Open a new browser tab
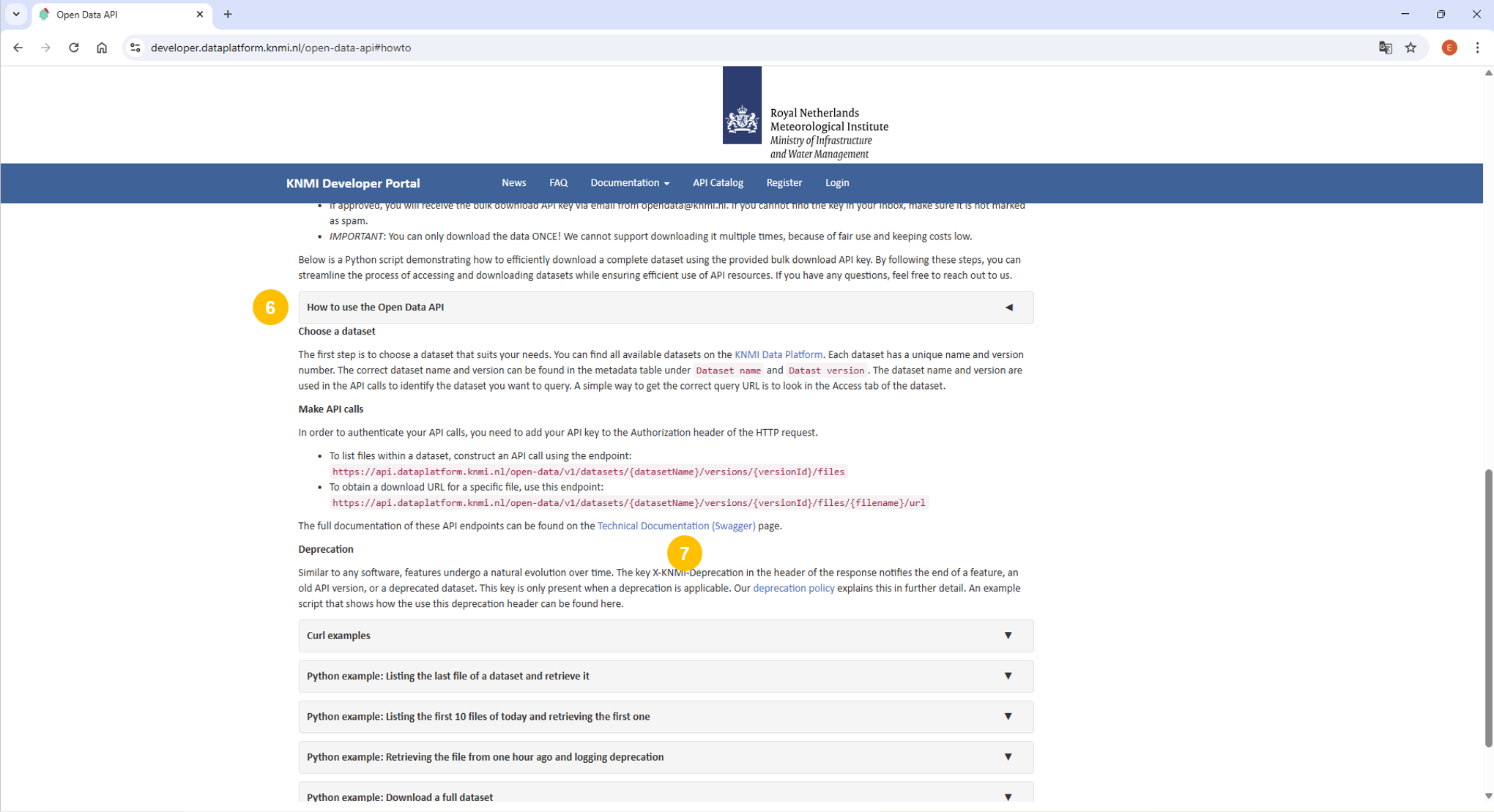Screen dimensions: 1494x812 click(228, 14)
